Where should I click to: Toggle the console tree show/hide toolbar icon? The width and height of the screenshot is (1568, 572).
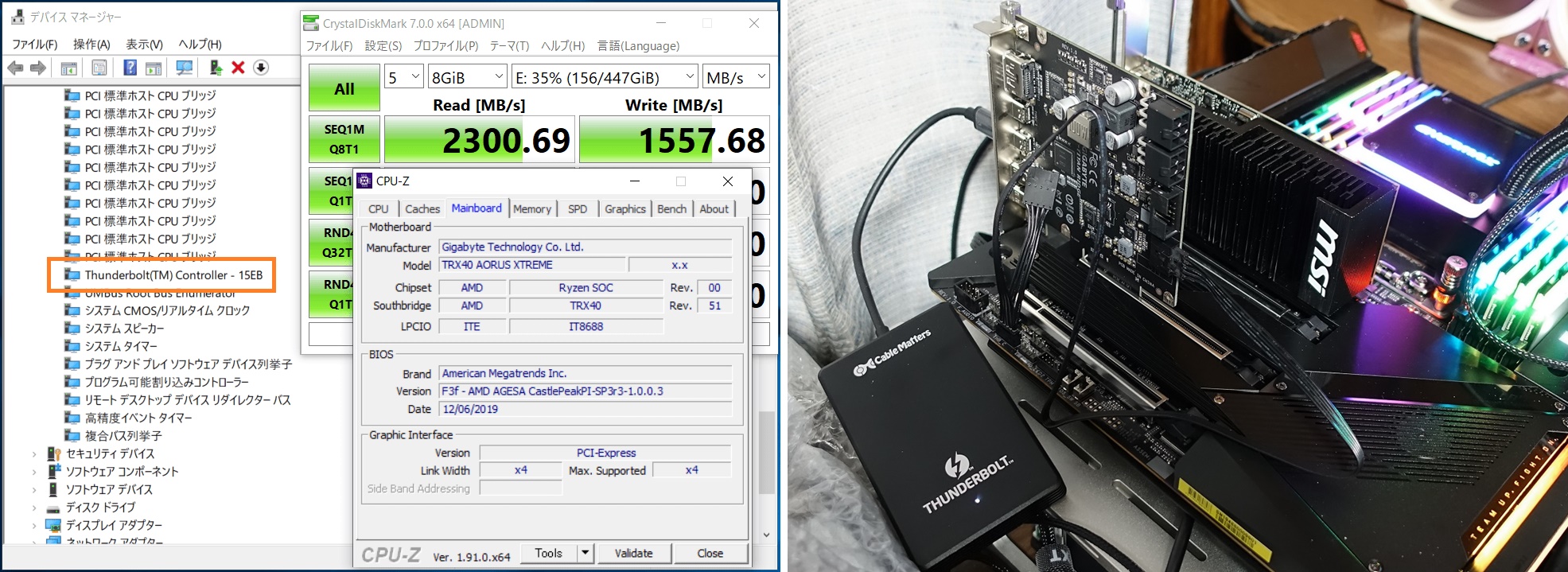coord(69,68)
